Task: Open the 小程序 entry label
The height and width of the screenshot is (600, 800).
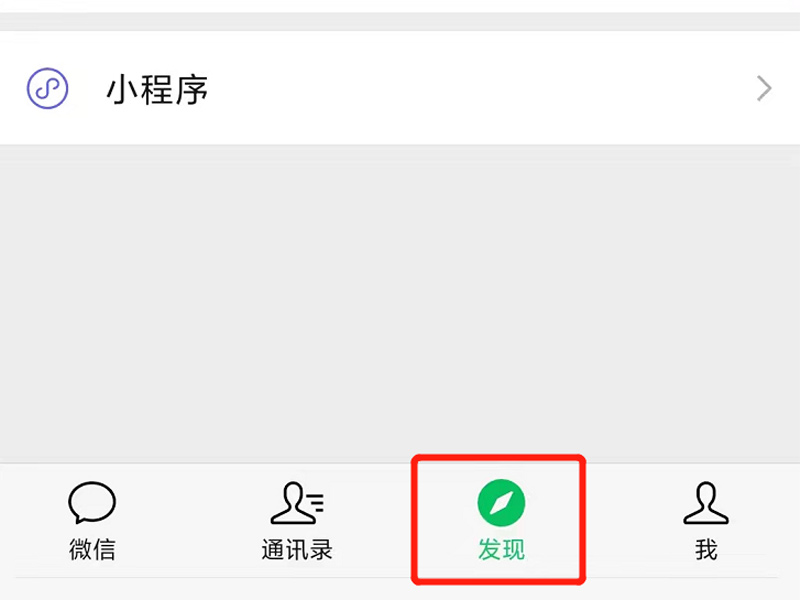Action: 157,90
